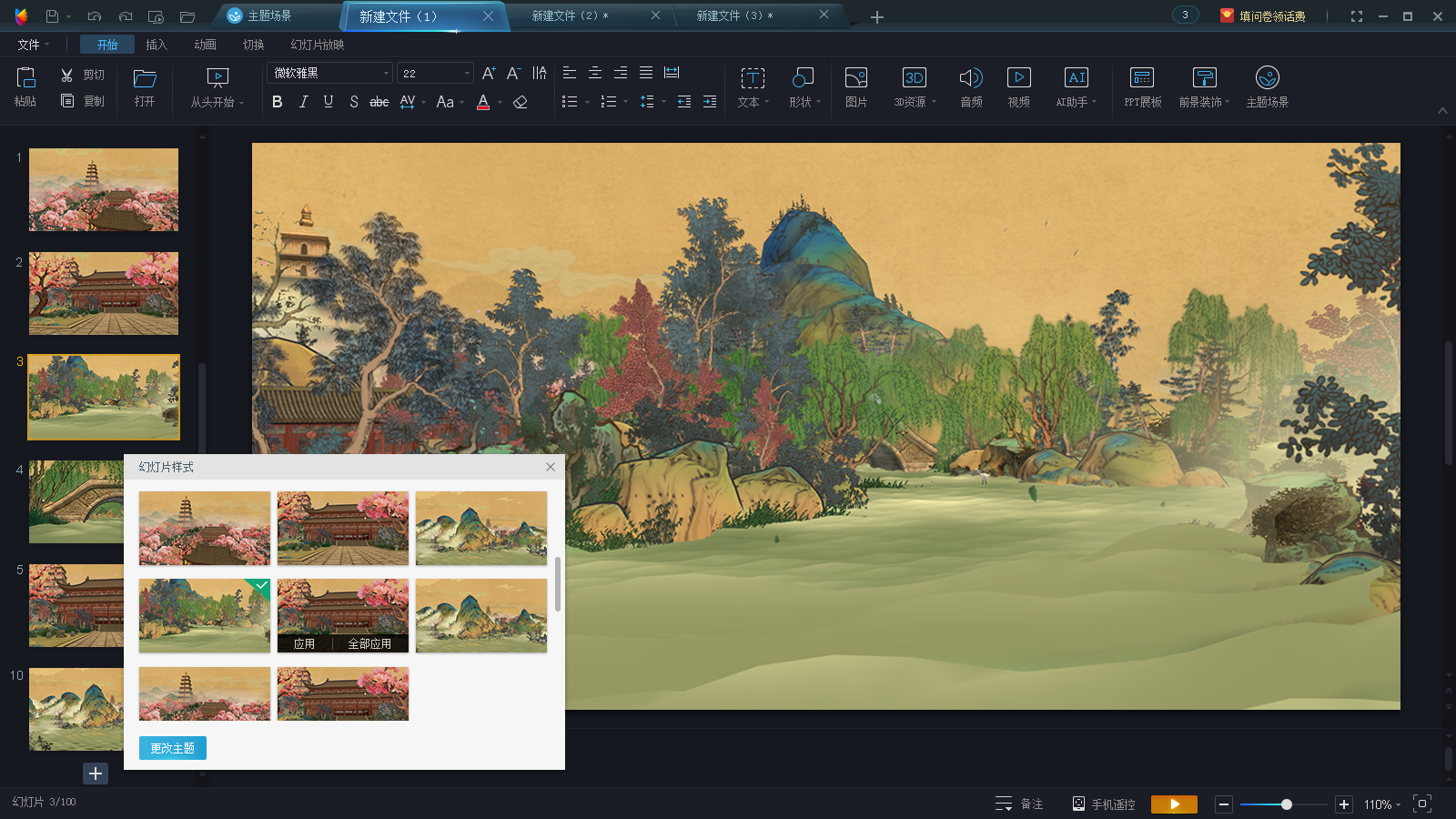Switch to the 新建文件 (2) document tab
Viewport: 1456px width, 819px height.
click(571, 15)
